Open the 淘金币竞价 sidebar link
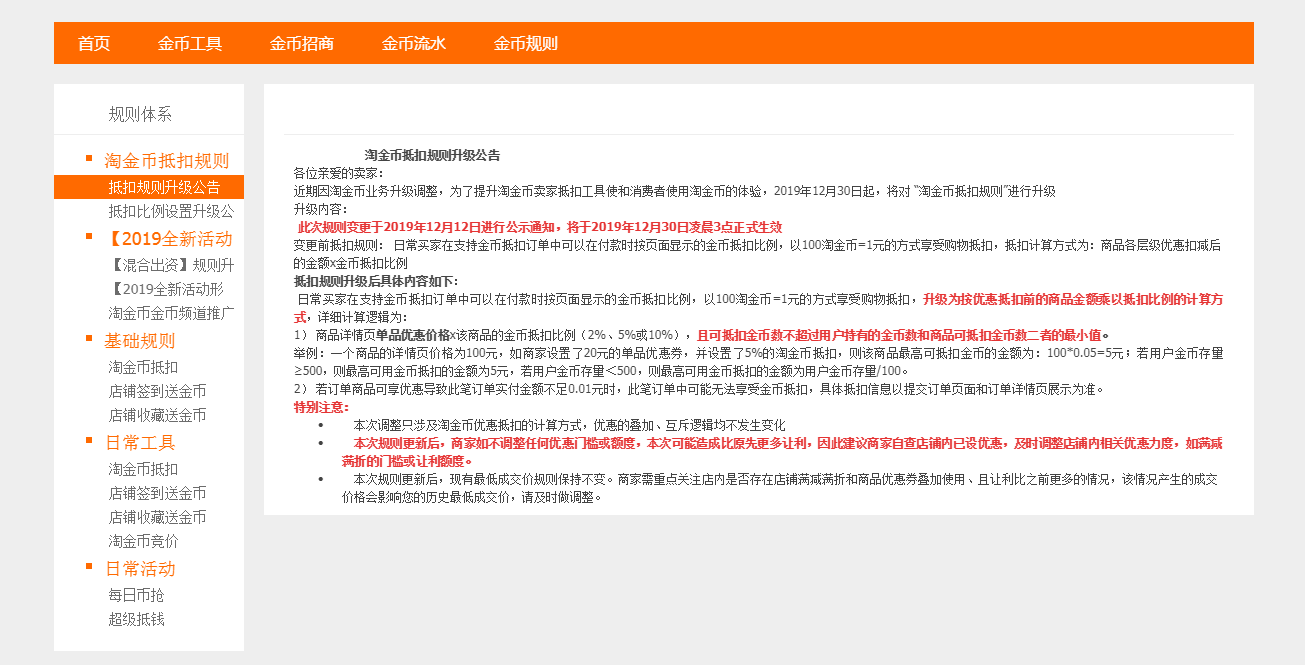1305x665 pixels. [143, 541]
